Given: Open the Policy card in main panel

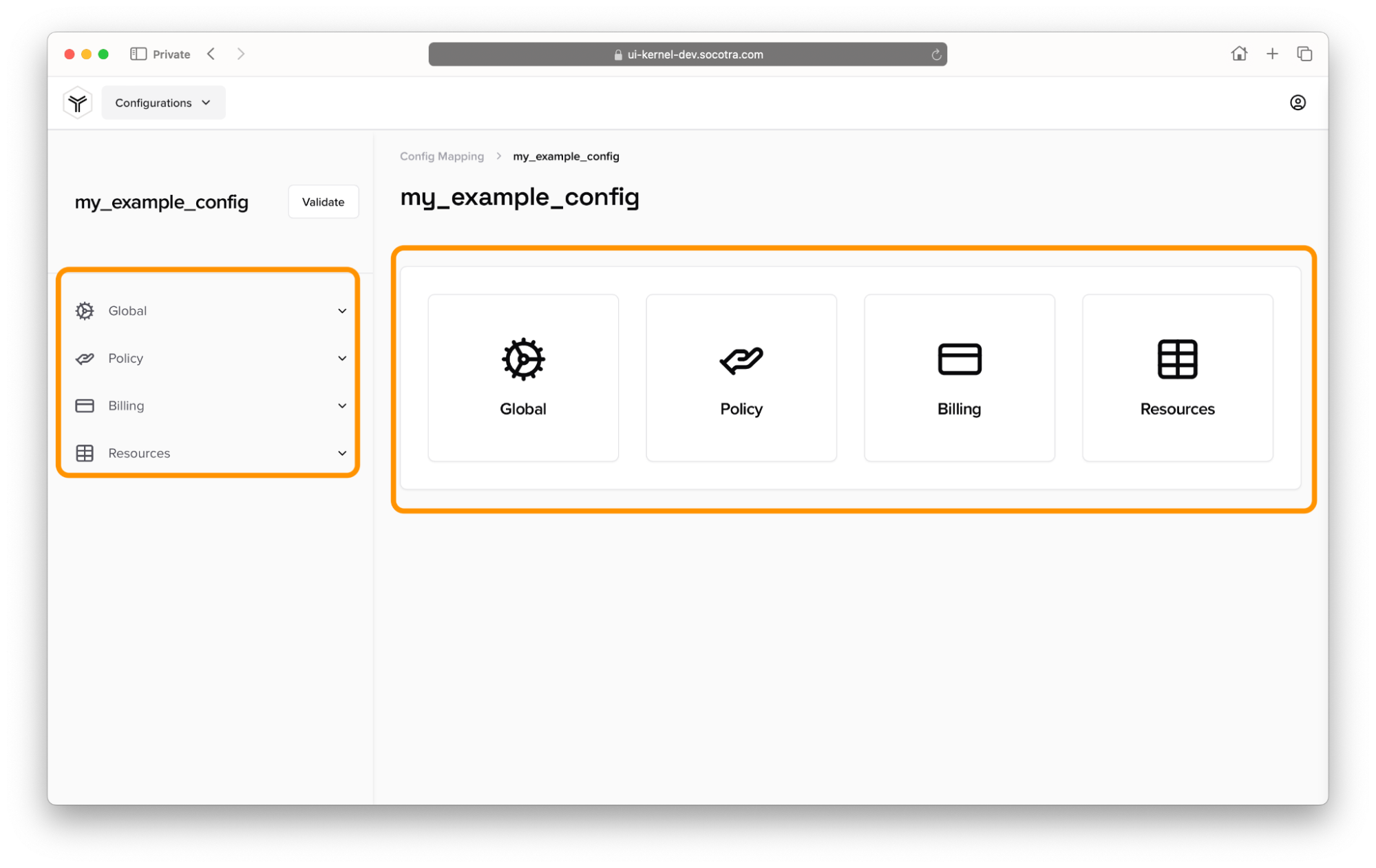Looking at the screenshot, I should [741, 378].
